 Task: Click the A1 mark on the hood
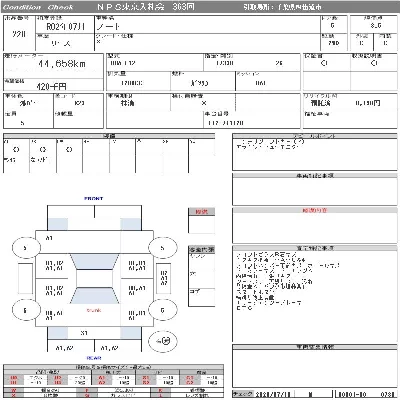(49, 238)
